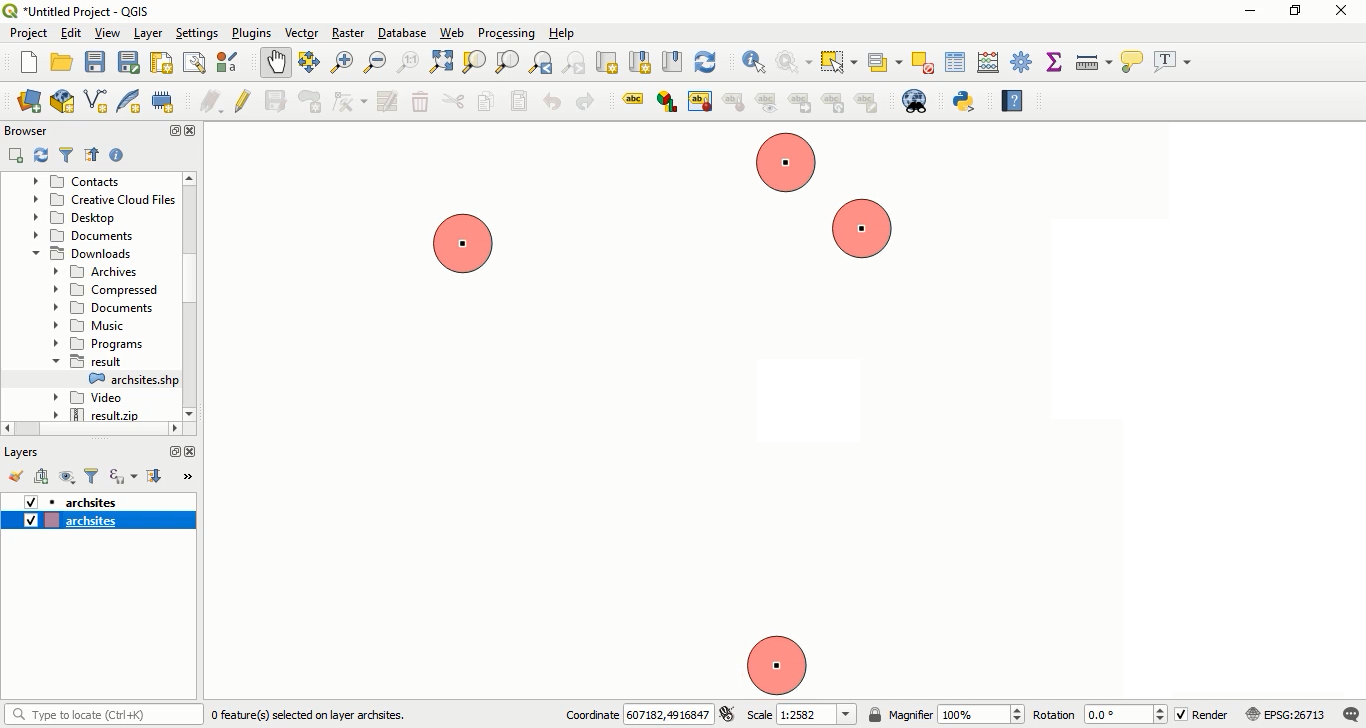Screen dimensions: 1366x728
Task: Click the Identify Features tool
Action: [x=754, y=62]
